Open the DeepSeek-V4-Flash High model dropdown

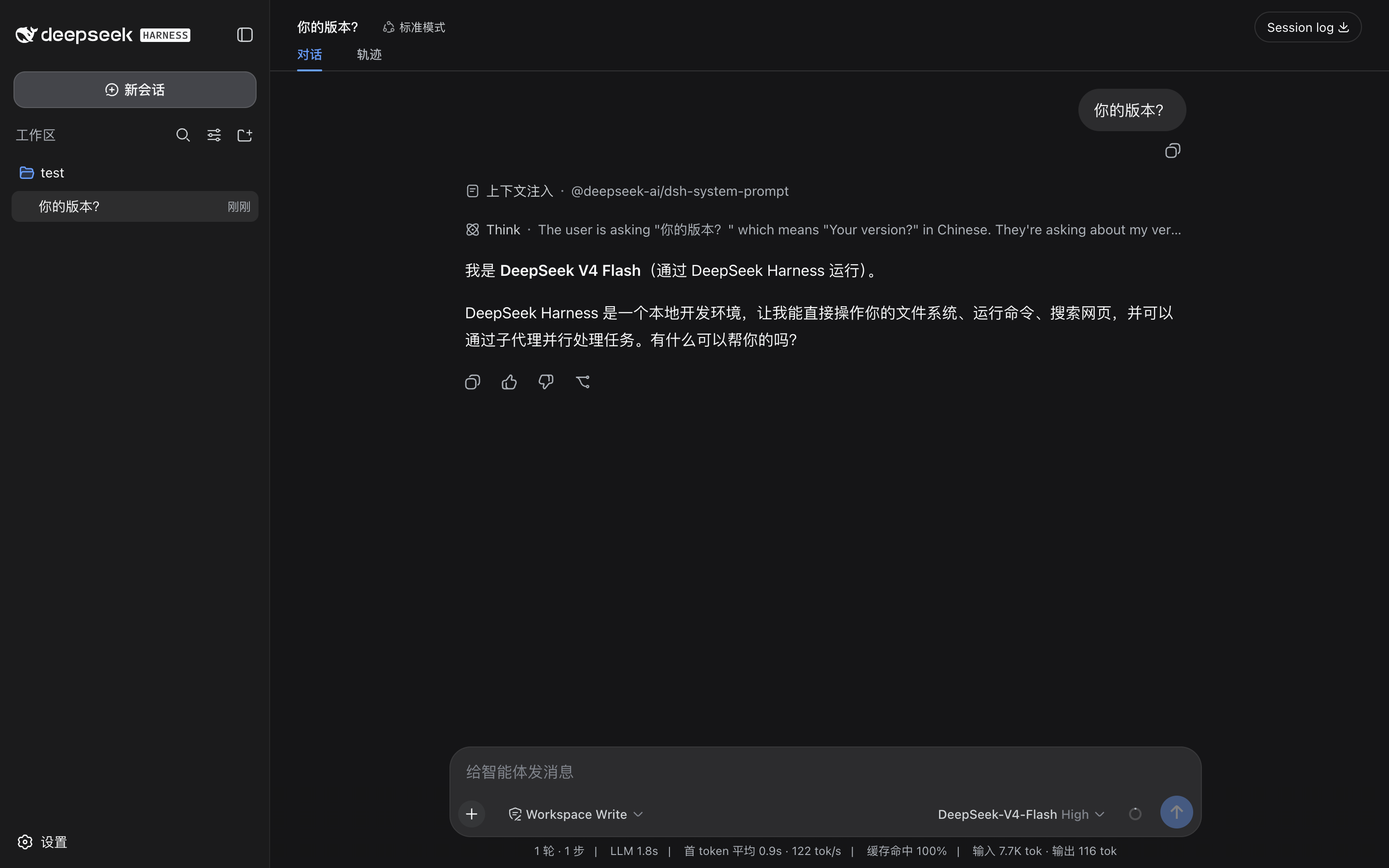tap(1021, 814)
